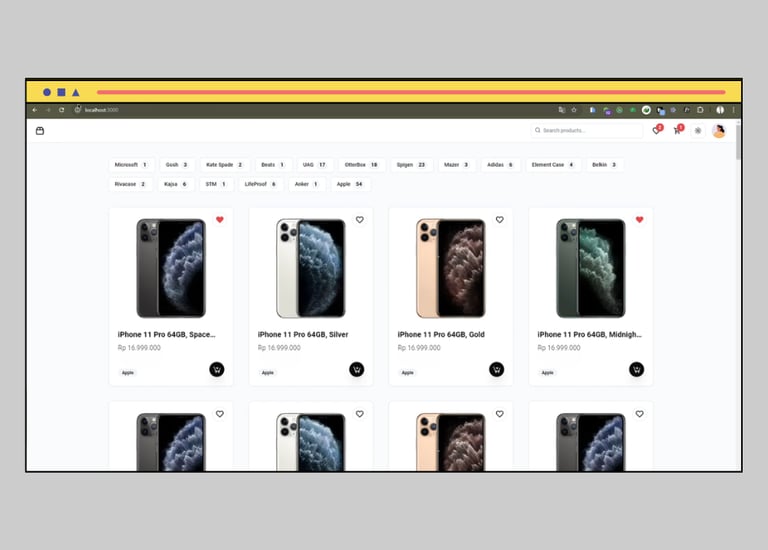The height and width of the screenshot is (550, 768).
Task: Open the iPhone 11 Pro Midnight Green image
Action: (591, 268)
